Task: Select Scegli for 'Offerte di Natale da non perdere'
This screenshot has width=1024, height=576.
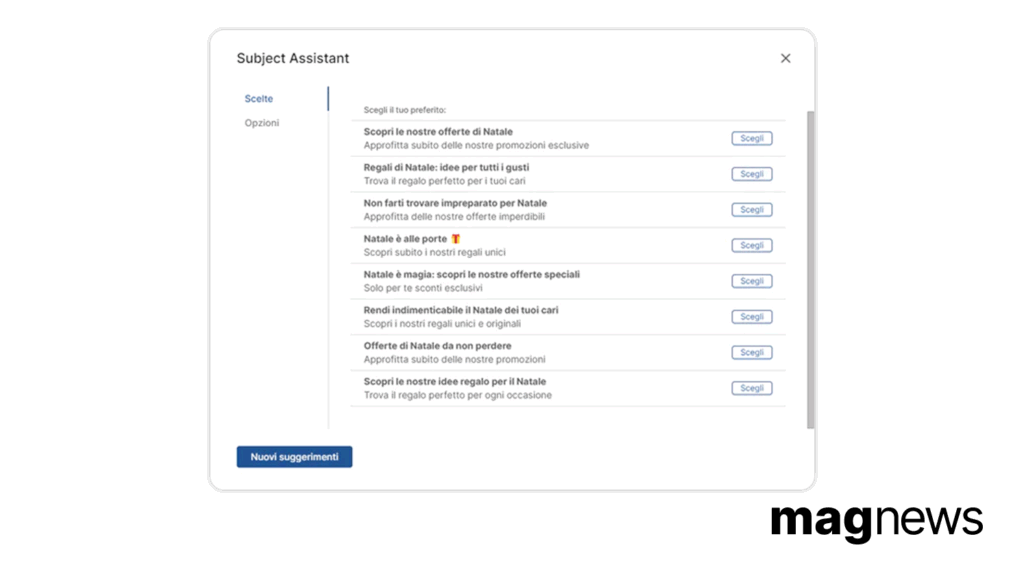Action: [x=752, y=353]
